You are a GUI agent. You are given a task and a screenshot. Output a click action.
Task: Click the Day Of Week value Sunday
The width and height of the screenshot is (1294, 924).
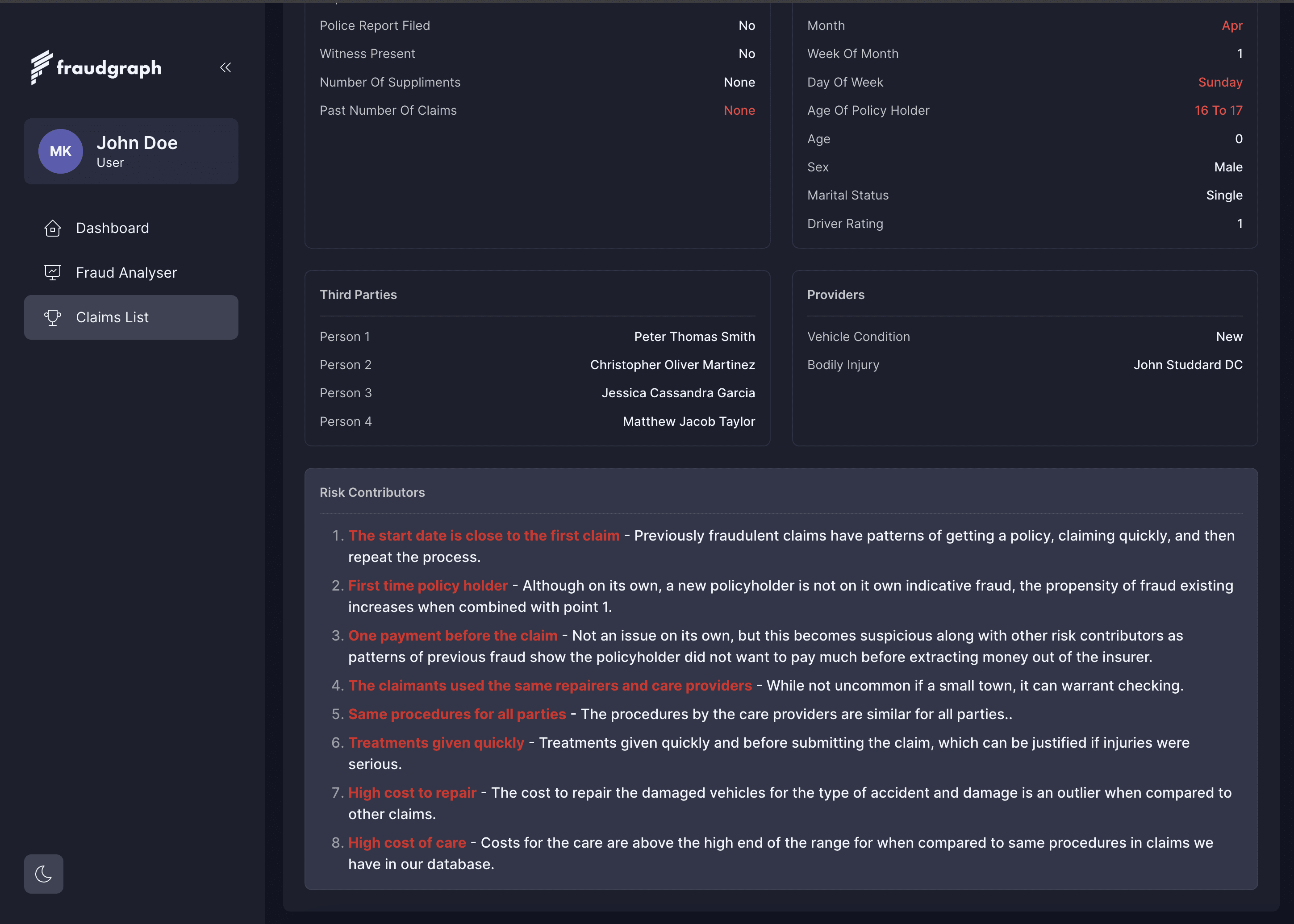click(1220, 83)
